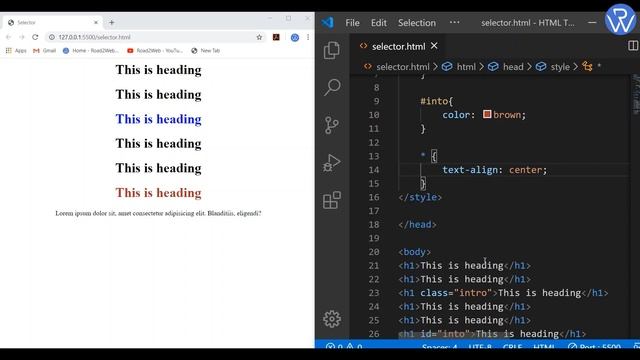Screen dimensions: 640x360
Task: Click the Adobe extension icon in Chrome
Action: click(x=276, y=37)
